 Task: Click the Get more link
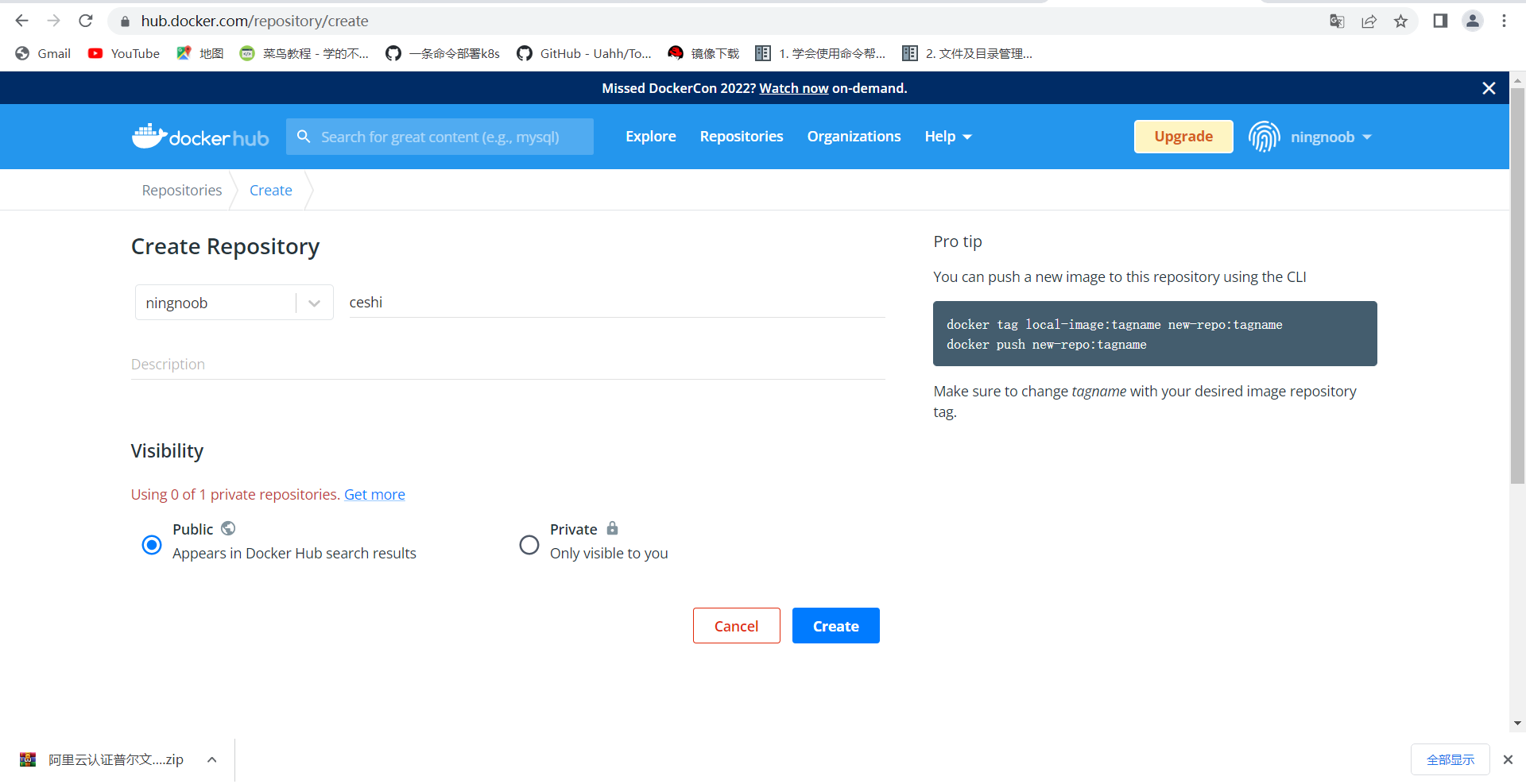click(374, 494)
